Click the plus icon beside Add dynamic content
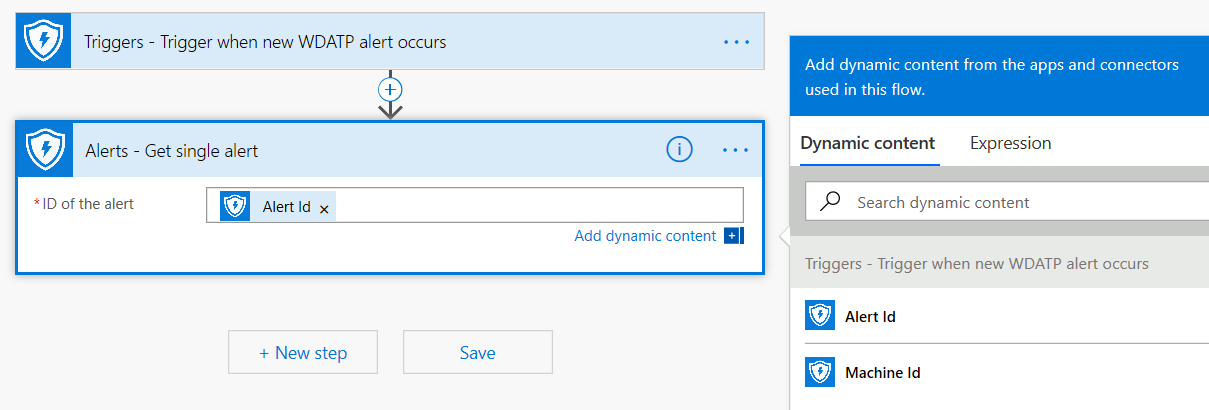Screen dimensions: 1209x410 (732, 236)
